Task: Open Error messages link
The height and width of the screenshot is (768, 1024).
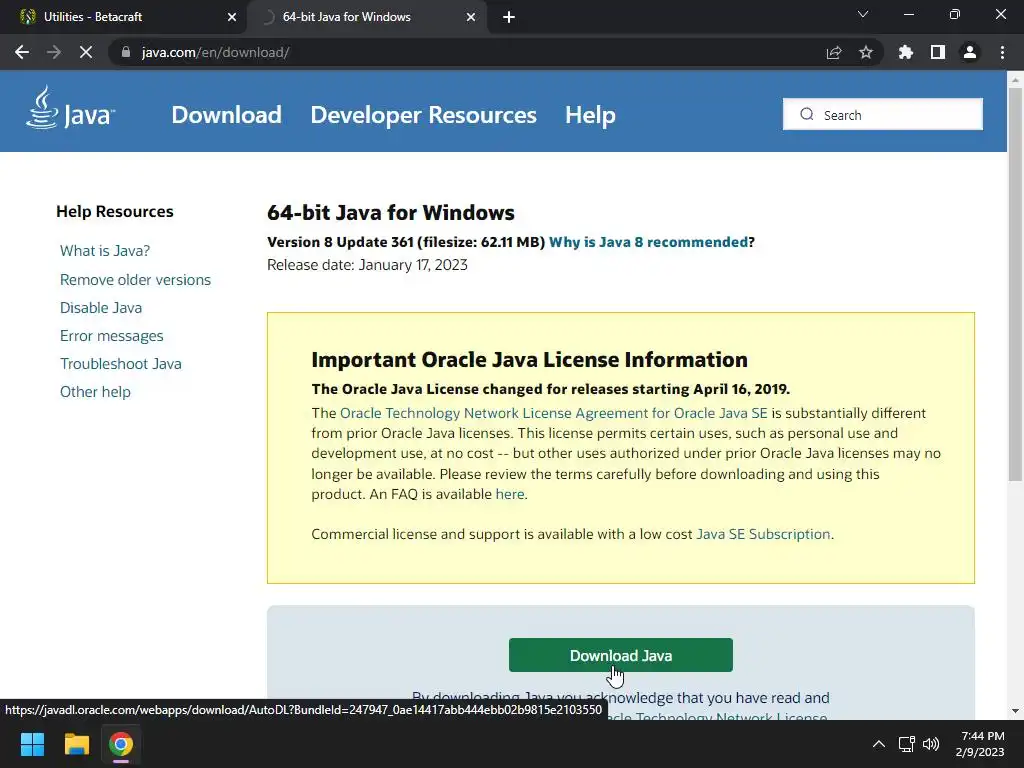Action: [x=111, y=336]
